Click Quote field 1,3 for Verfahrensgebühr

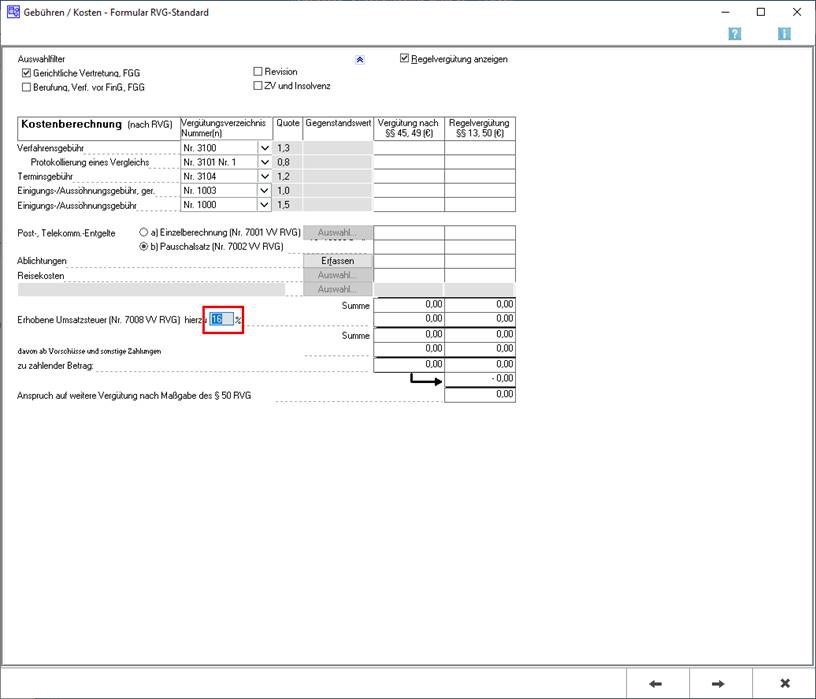coord(288,148)
